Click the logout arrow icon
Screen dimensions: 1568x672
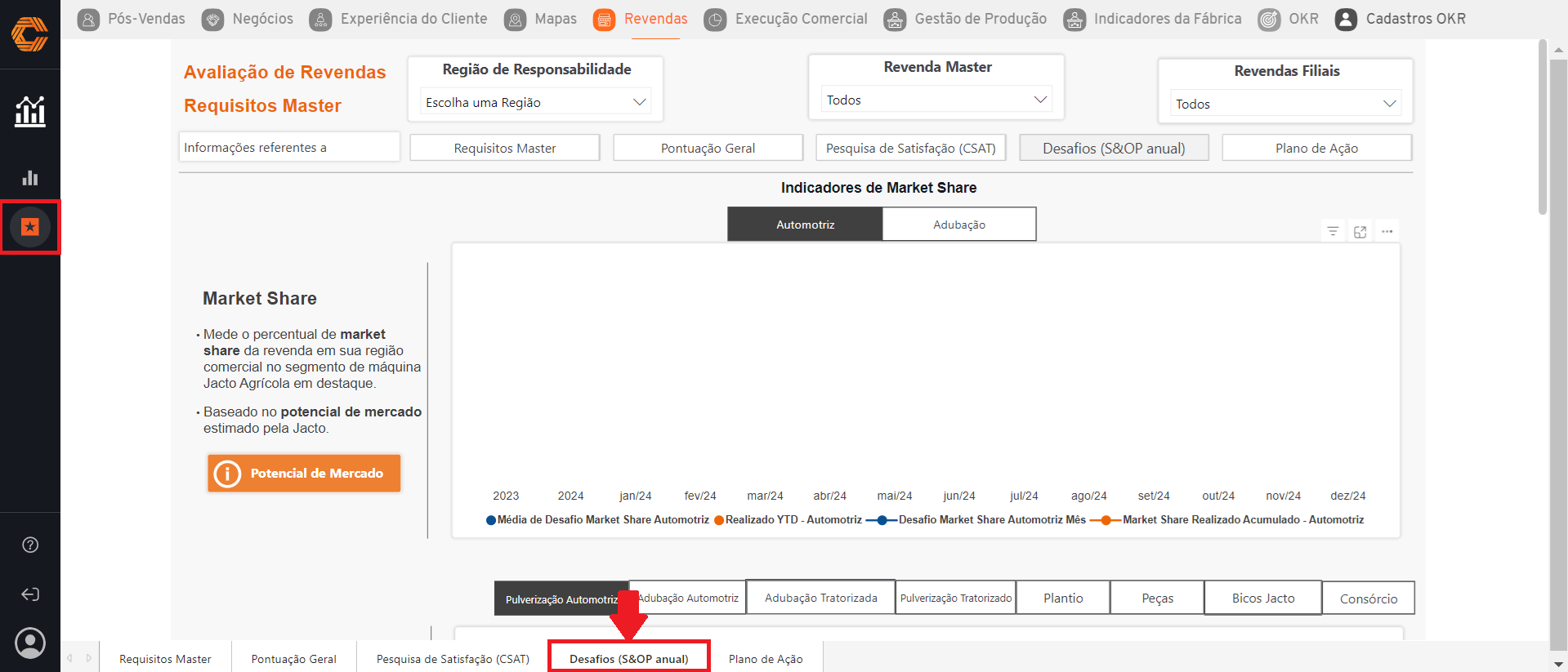pos(30,594)
